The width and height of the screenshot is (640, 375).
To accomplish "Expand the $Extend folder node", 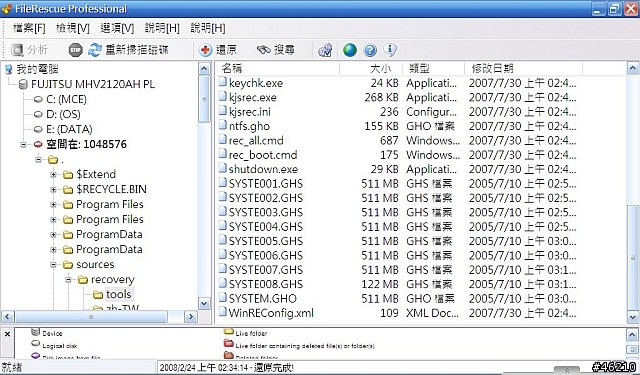I will pyautogui.click(x=53, y=175).
